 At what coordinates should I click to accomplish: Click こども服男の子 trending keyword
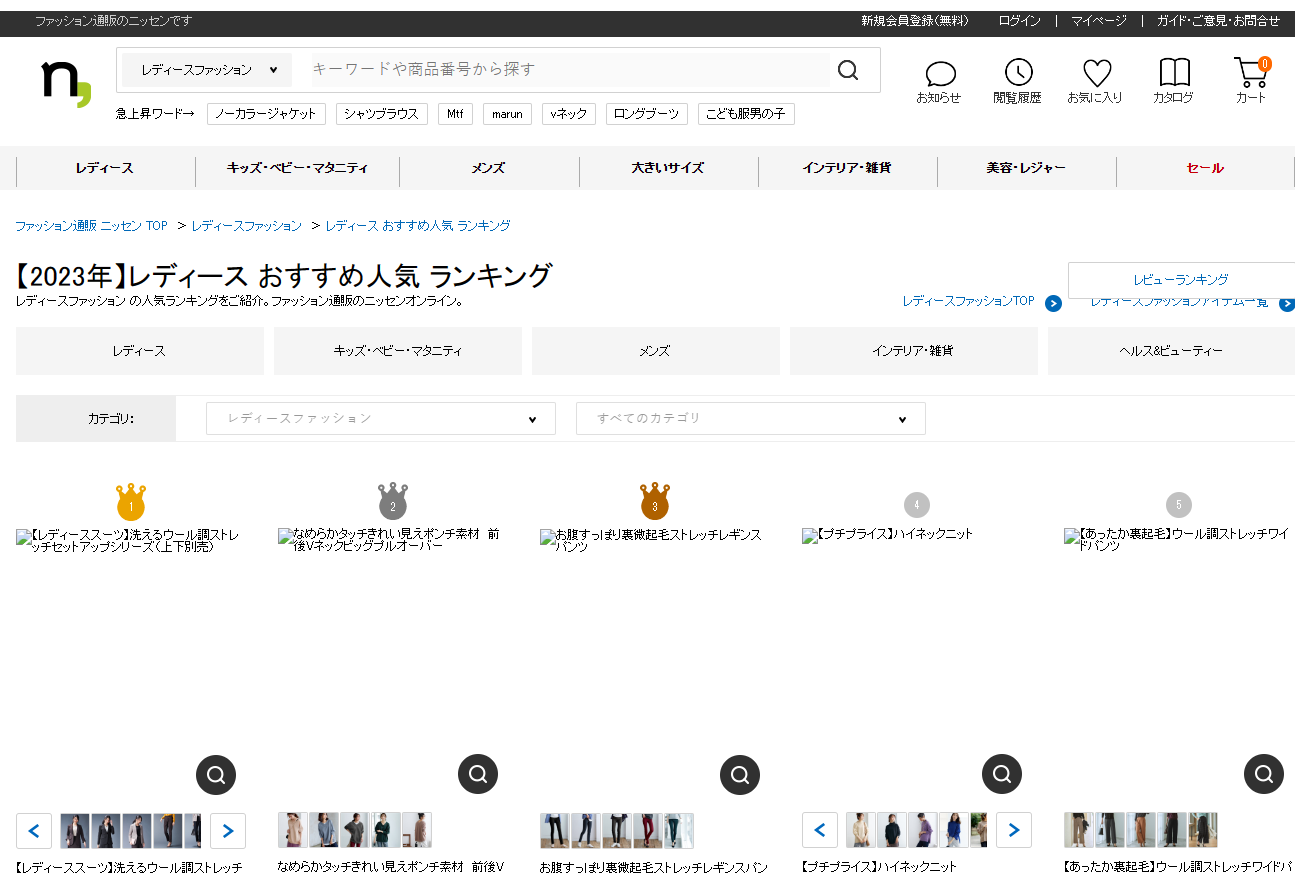746,114
